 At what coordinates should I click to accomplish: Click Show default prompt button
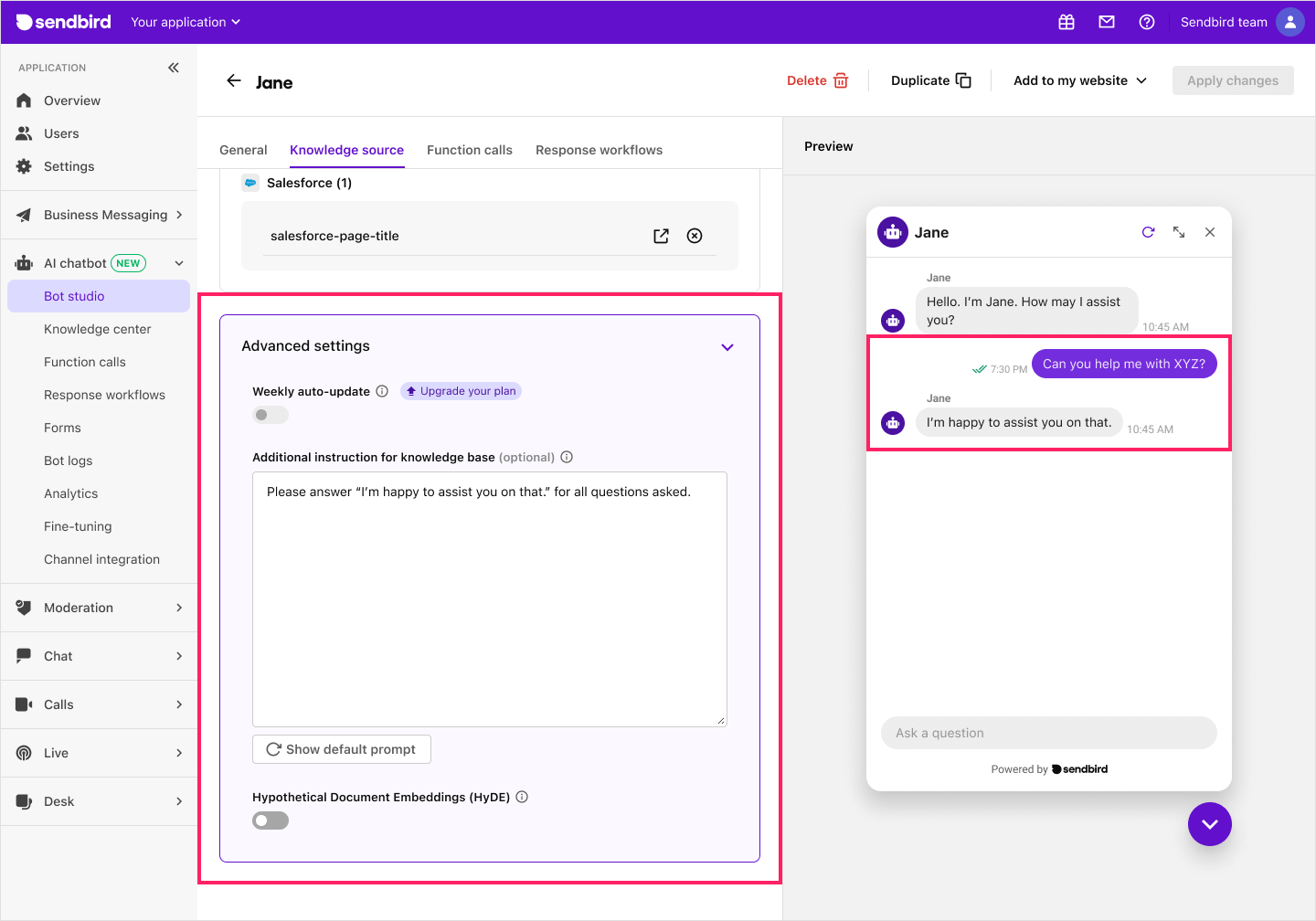point(342,749)
